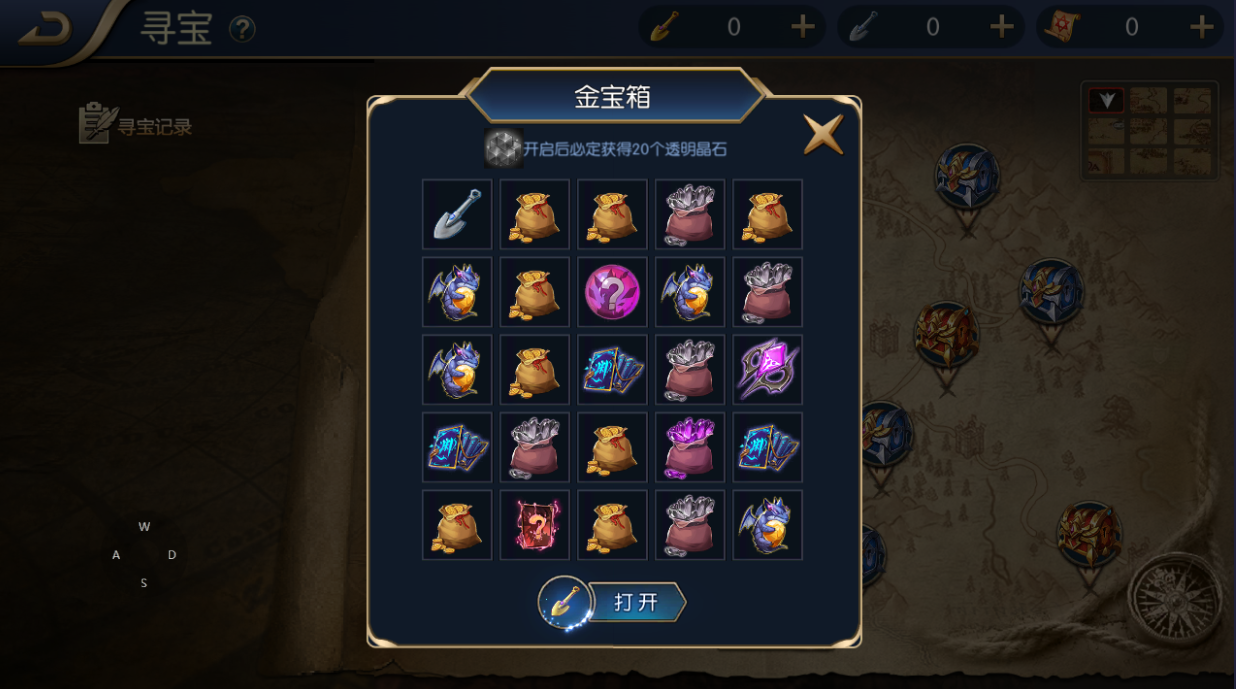Select the purple crystal sack reward
This screenshot has width=1236, height=689.
(690, 447)
